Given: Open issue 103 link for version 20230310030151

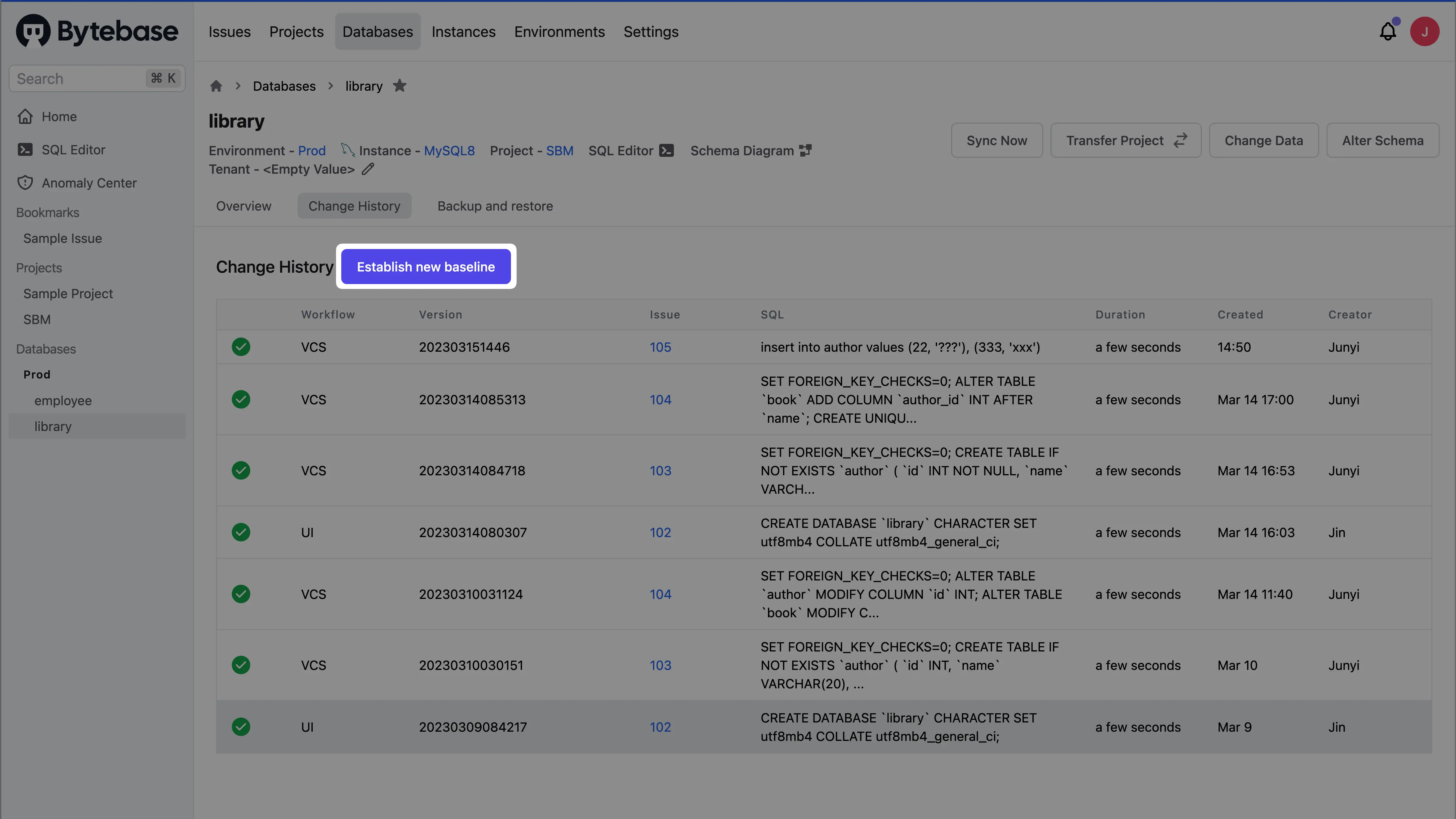Looking at the screenshot, I should 660,665.
